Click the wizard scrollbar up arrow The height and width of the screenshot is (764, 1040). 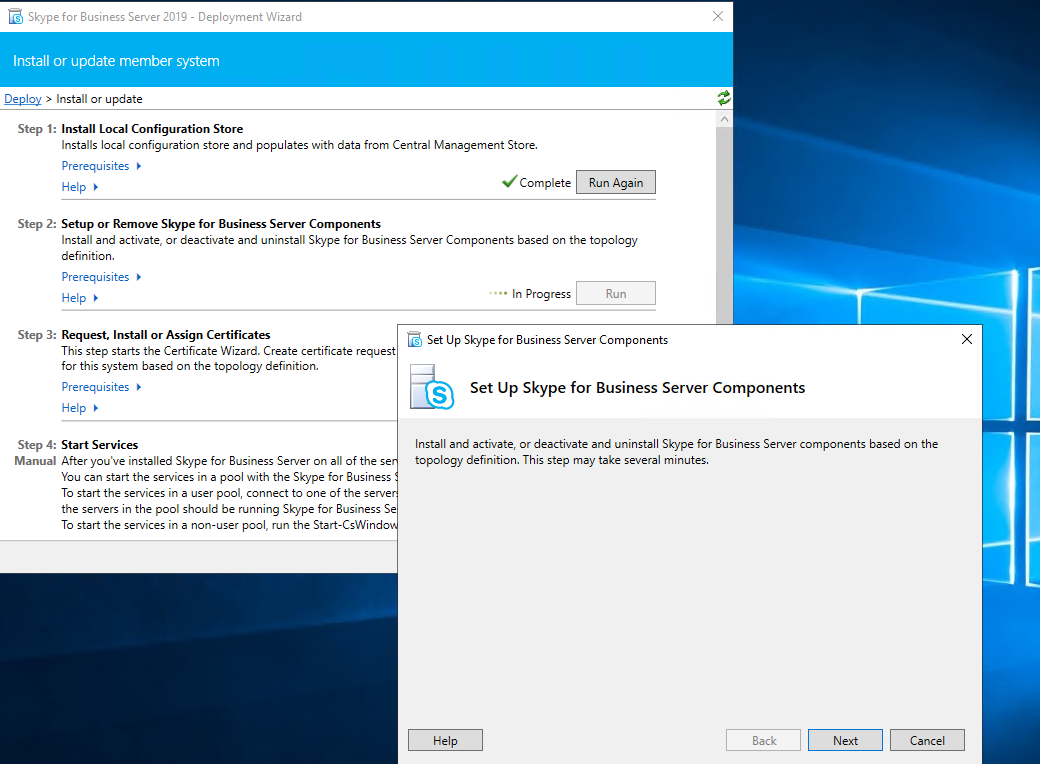point(724,119)
